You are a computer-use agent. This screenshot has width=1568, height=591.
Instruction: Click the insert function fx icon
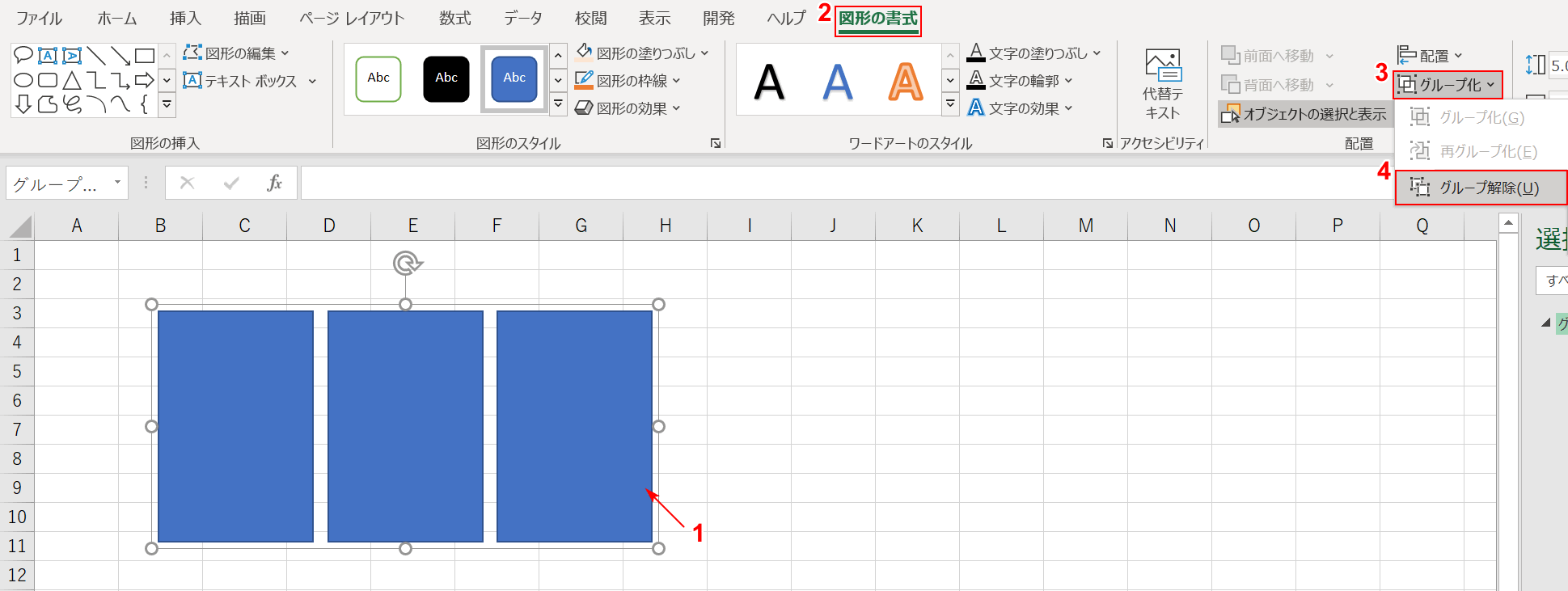coord(274,183)
